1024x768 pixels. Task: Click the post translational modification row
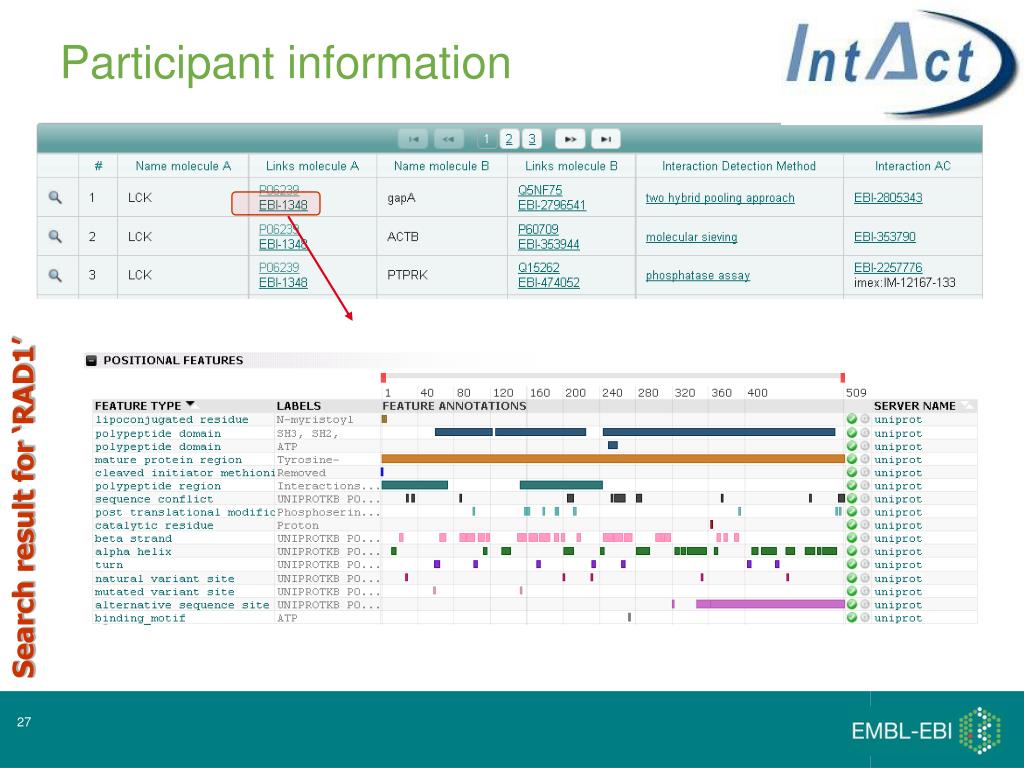click(x=535, y=512)
